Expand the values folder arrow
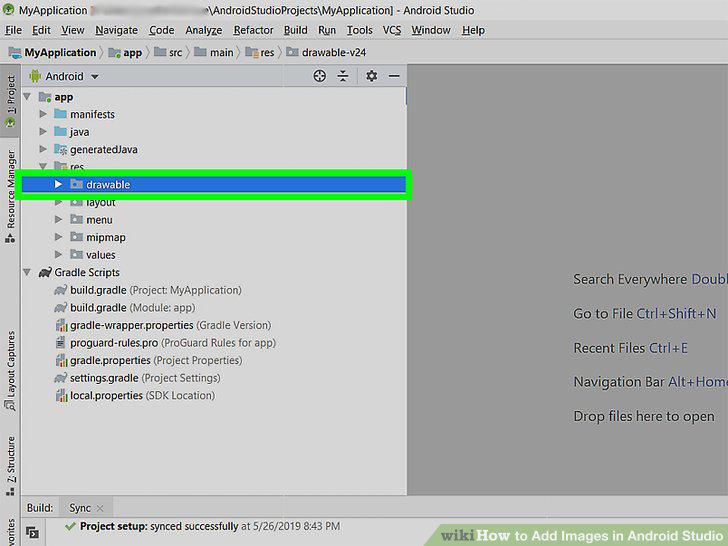This screenshot has height=546, width=728. point(58,254)
